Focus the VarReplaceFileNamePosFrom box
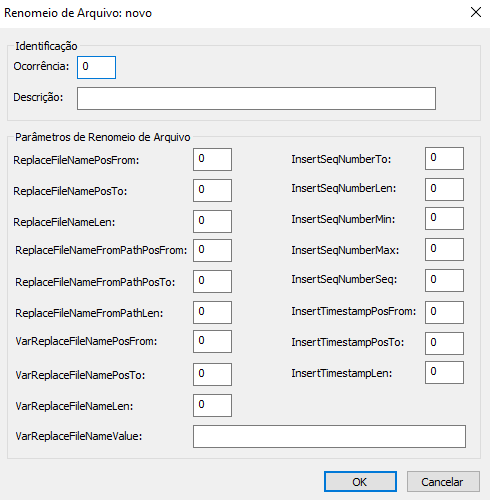 [212, 341]
